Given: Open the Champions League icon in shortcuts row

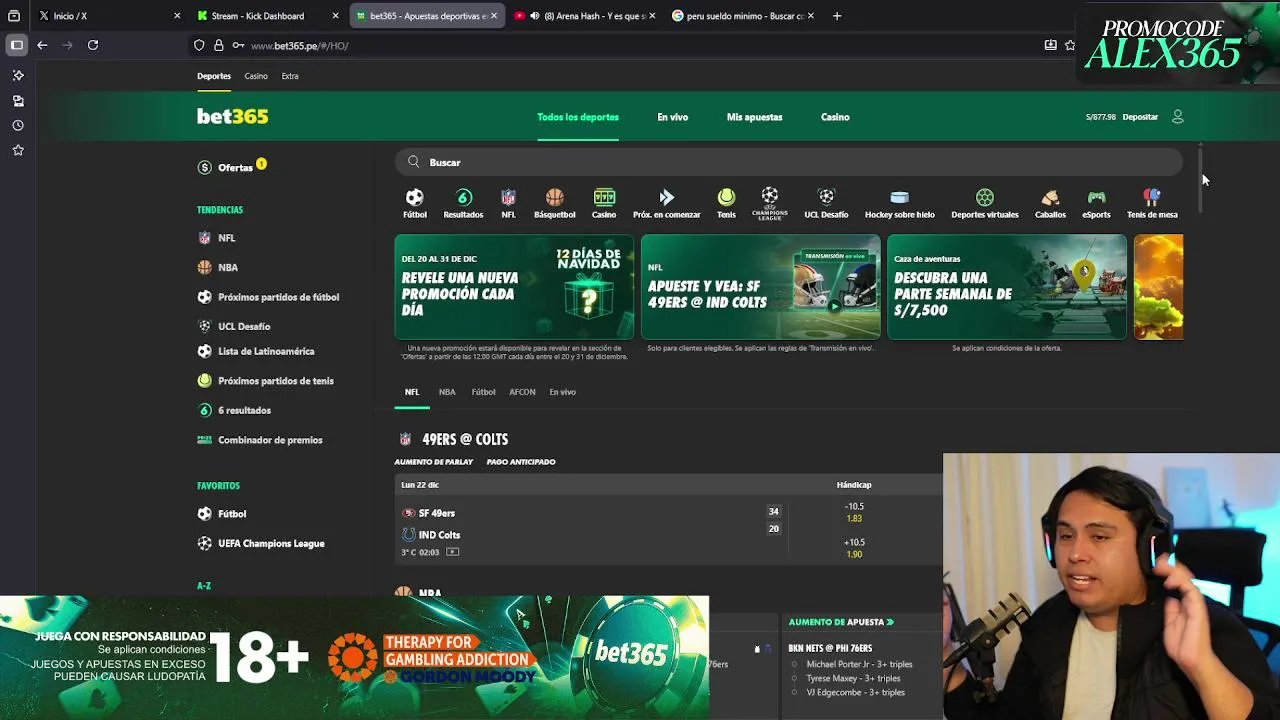Looking at the screenshot, I should [x=769, y=202].
